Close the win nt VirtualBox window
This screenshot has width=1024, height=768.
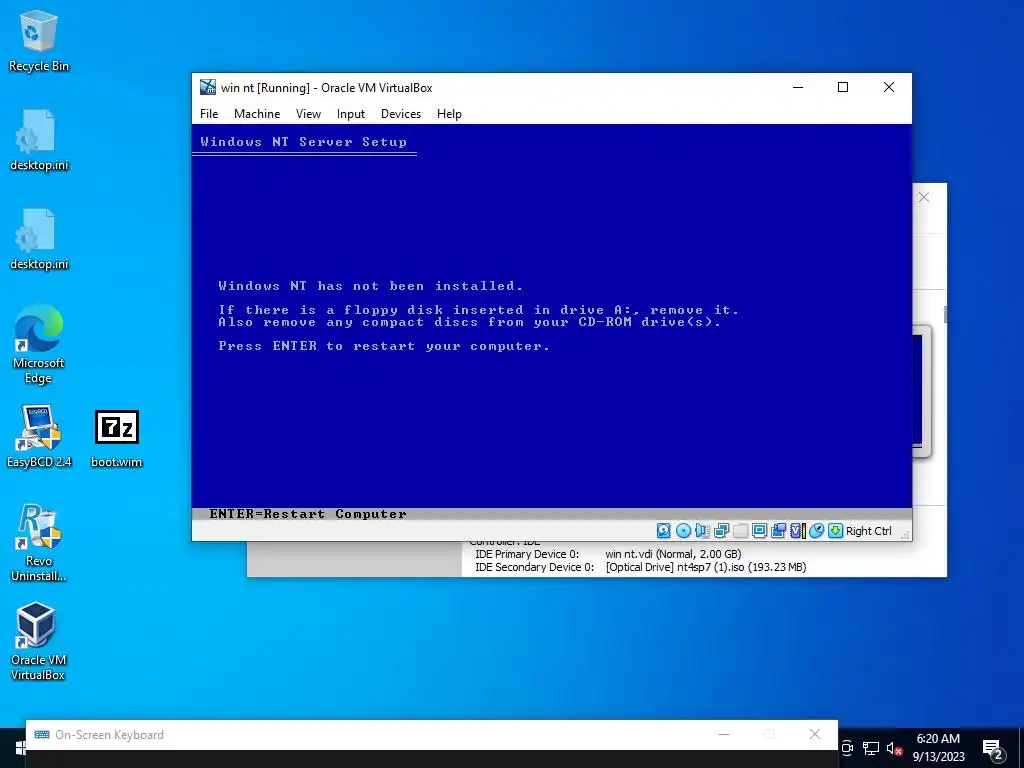click(889, 88)
